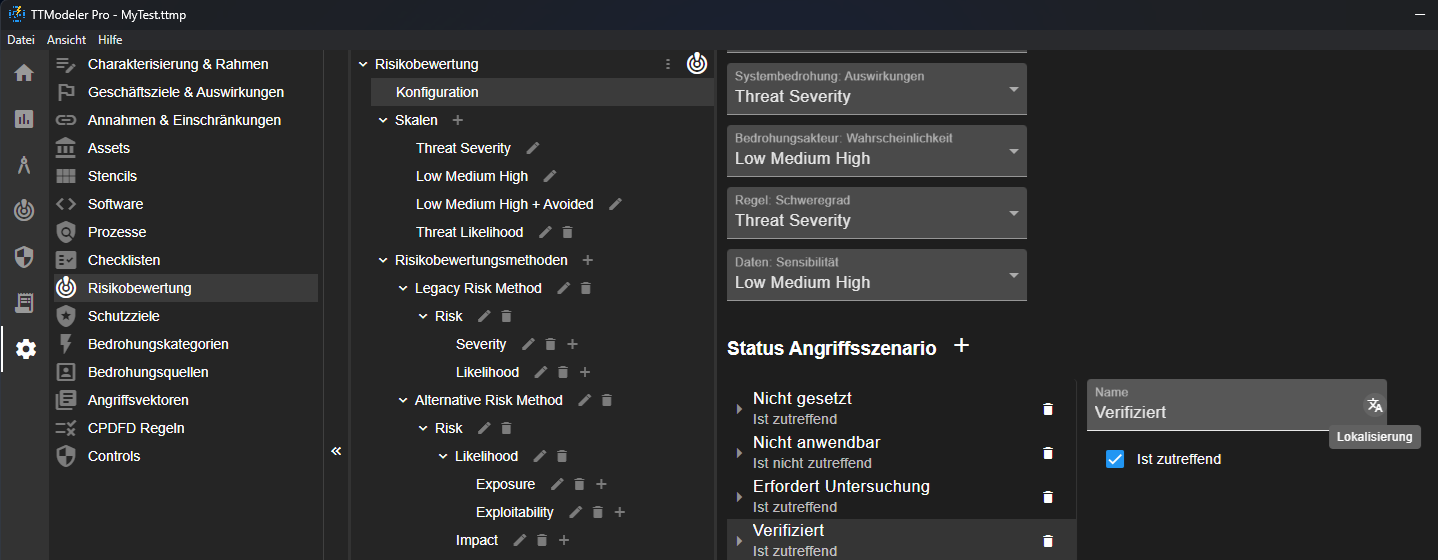Collapse the Risikobewertung tree root
Image resolution: width=1438 pixels, height=560 pixels.
362,64
